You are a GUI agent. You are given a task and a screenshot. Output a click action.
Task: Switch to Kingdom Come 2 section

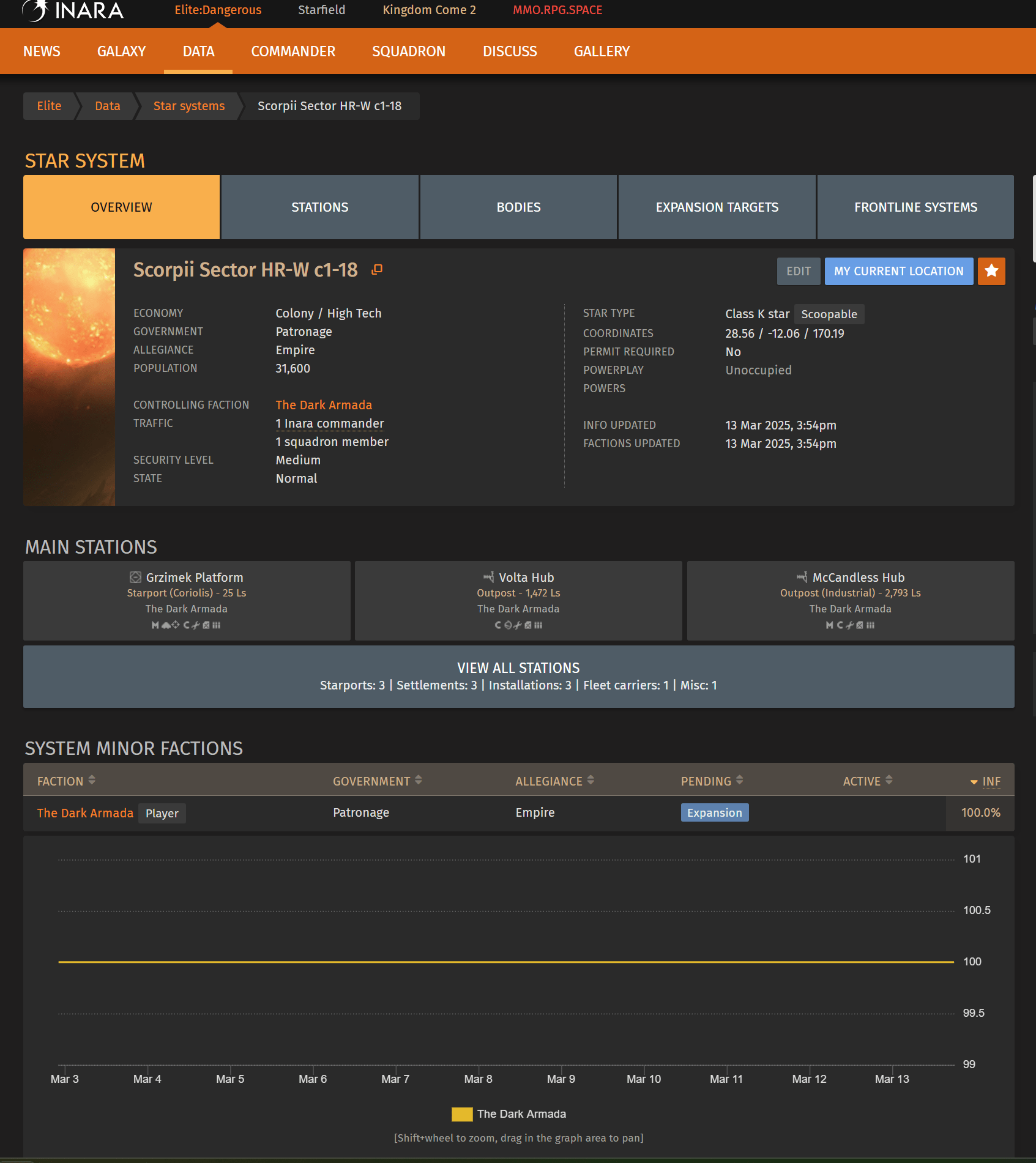[429, 10]
